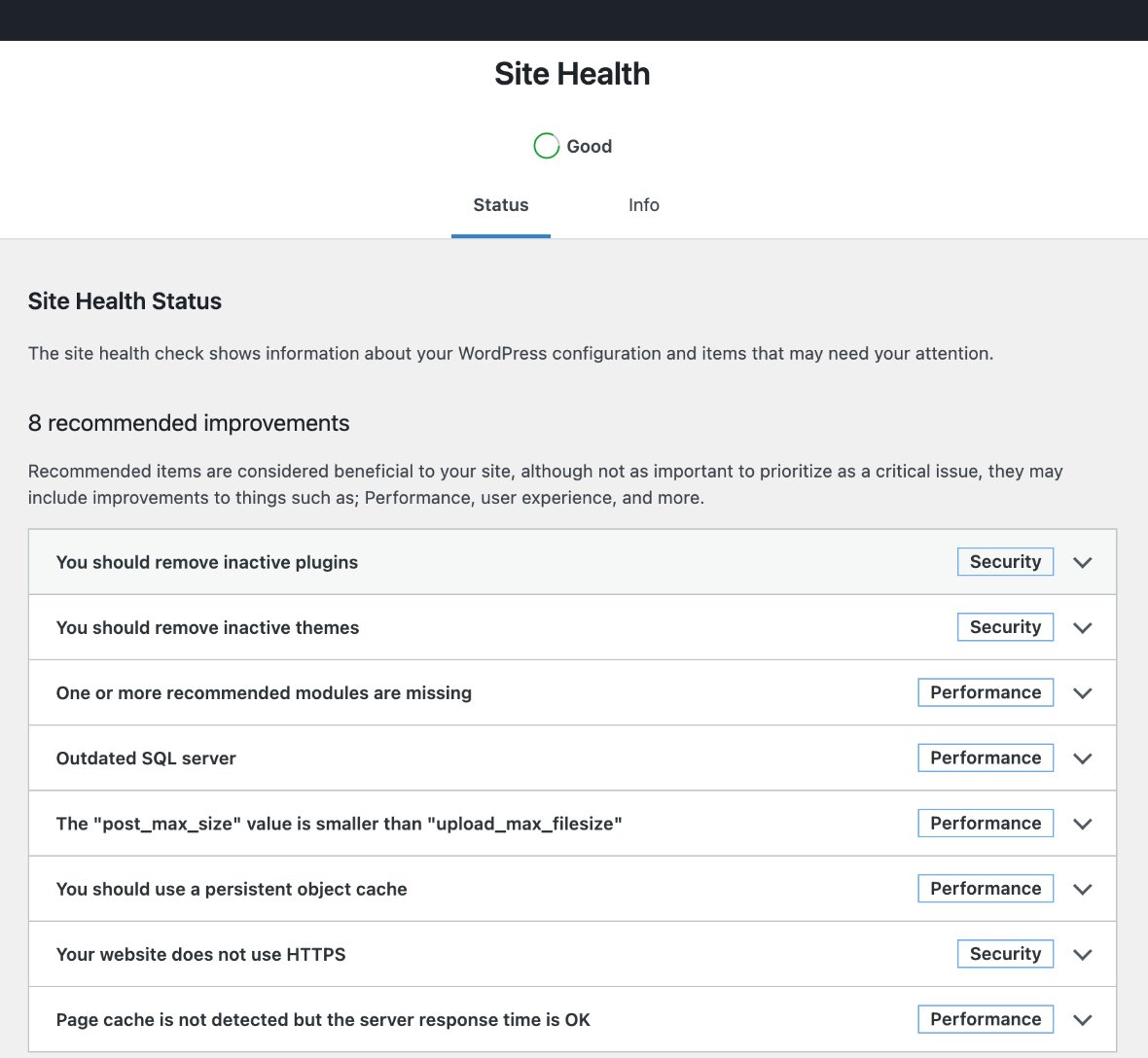The height and width of the screenshot is (1058, 1148).
Task: Open 'One or more recommended modules are missing'
Action: (572, 693)
